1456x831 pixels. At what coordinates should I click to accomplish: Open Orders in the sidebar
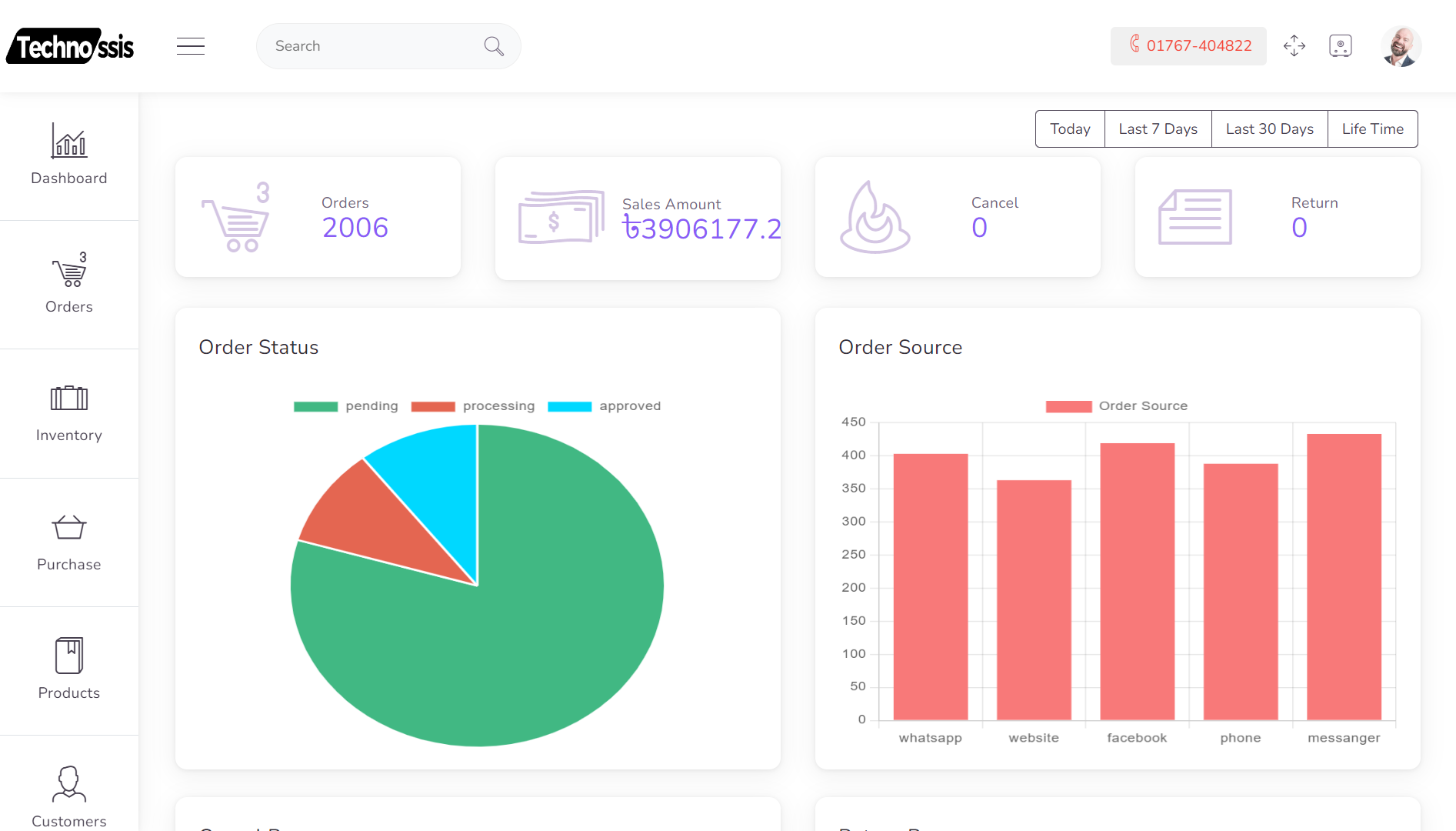click(x=69, y=285)
